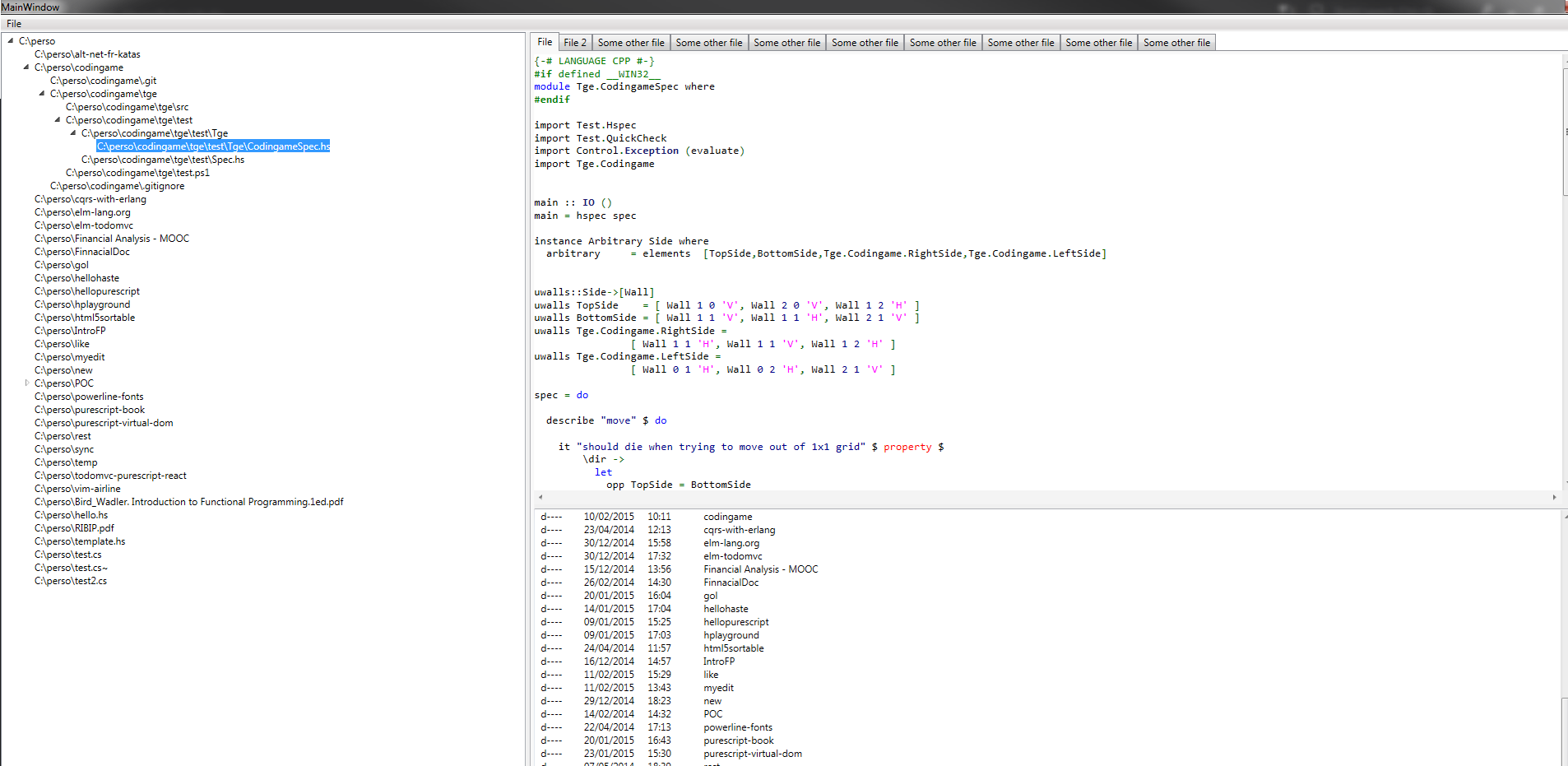Image resolution: width=1568 pixels, height=766 pixels.
Task: Click the horizontal scrollbar left arrow
Action: (x=540, y=497)
